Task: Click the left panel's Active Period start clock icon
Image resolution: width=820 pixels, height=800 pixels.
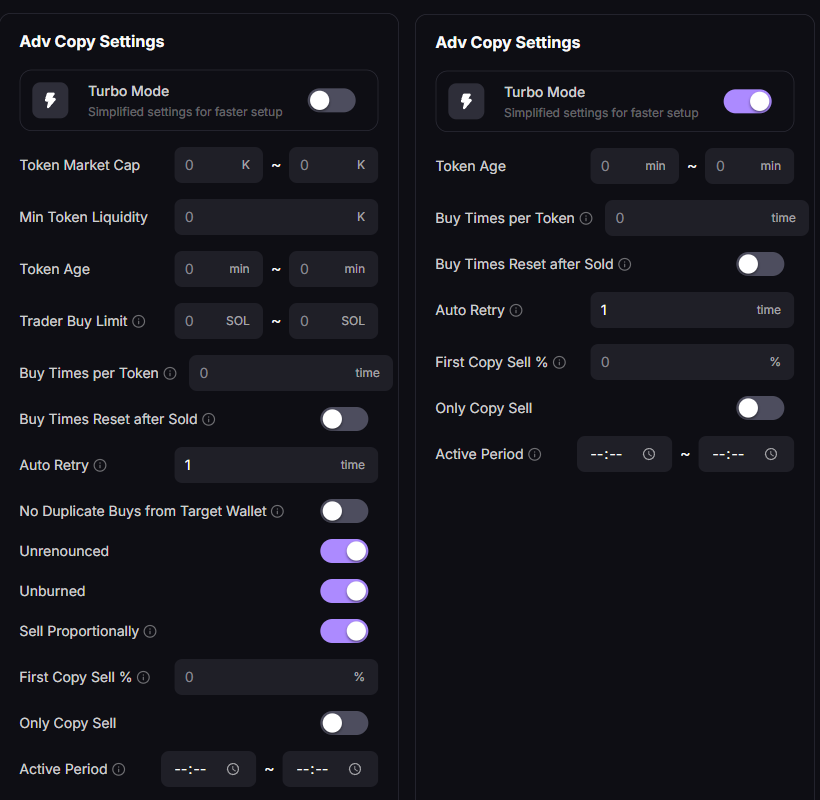Action: point(233,769)
